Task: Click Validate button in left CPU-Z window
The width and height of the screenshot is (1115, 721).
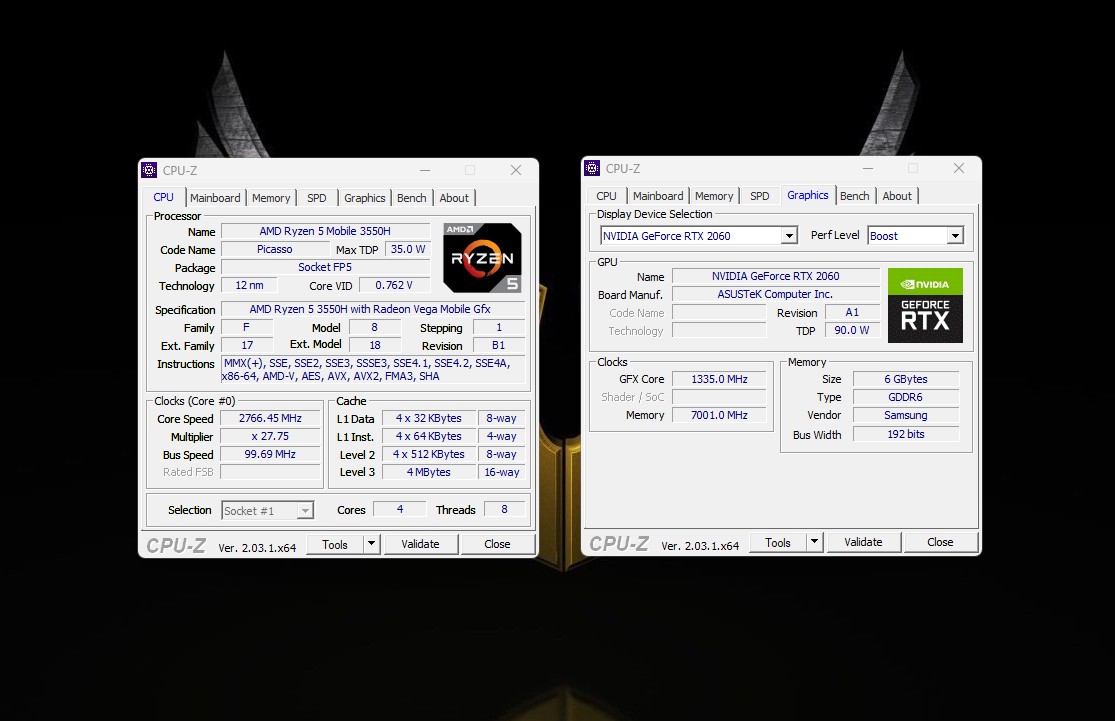Action: [420, 544]
